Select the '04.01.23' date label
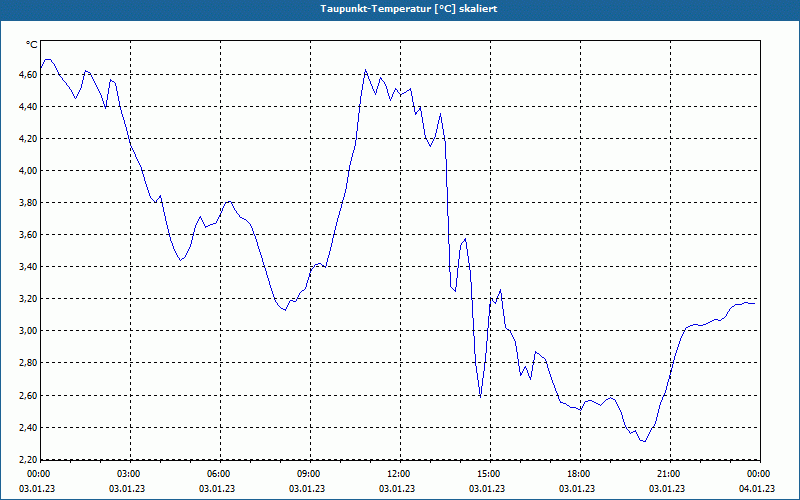 tap(757, 489)
